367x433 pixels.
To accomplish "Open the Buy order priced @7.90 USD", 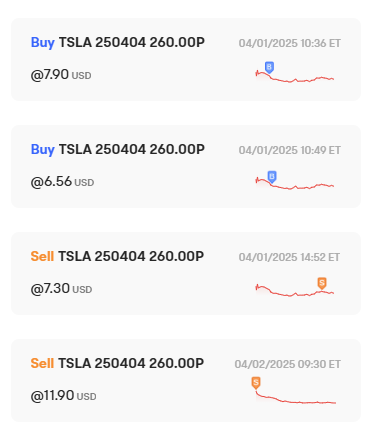I will pos(186,59).
